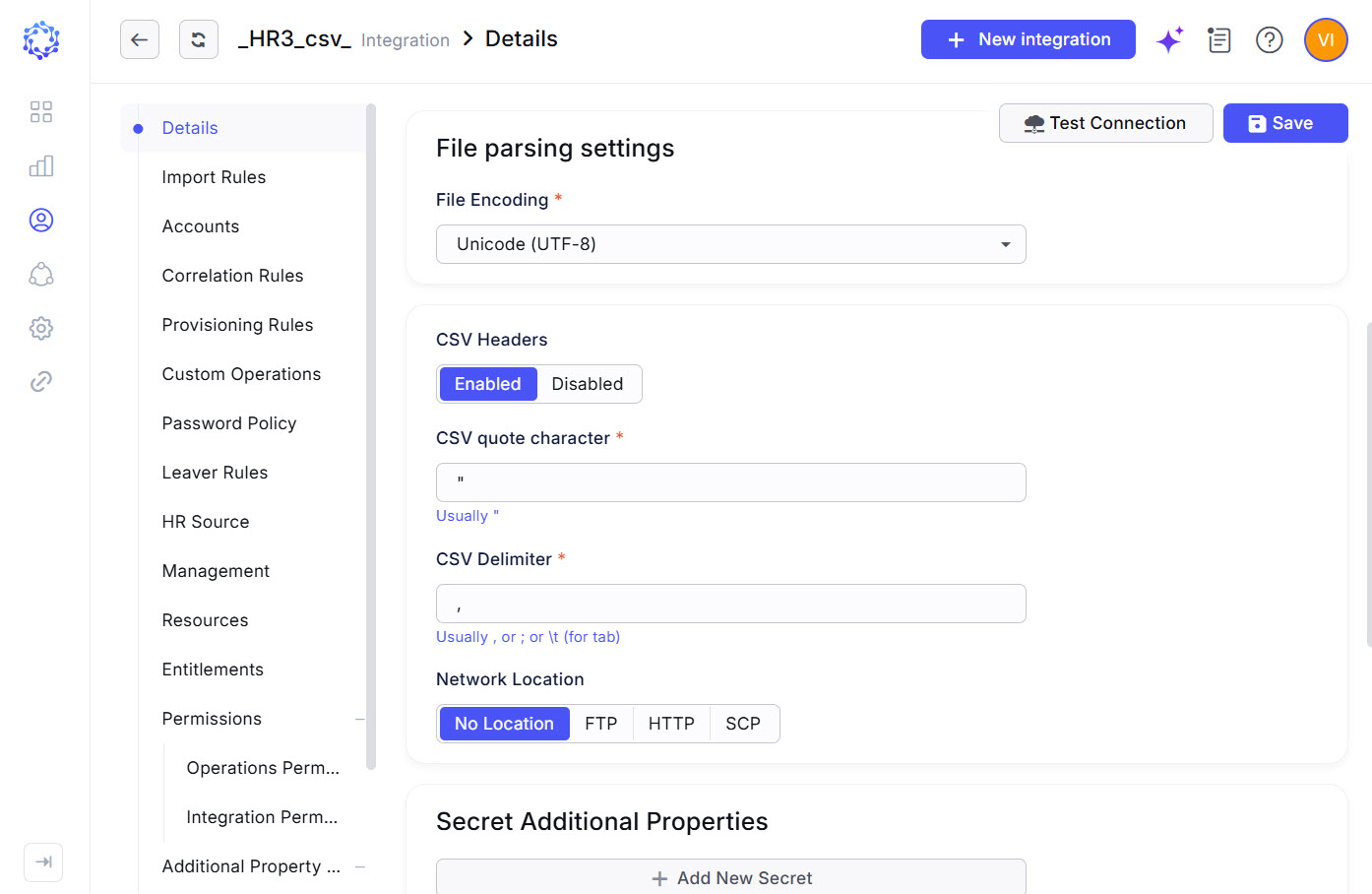Select FTP as Network Location

(601, 724)
